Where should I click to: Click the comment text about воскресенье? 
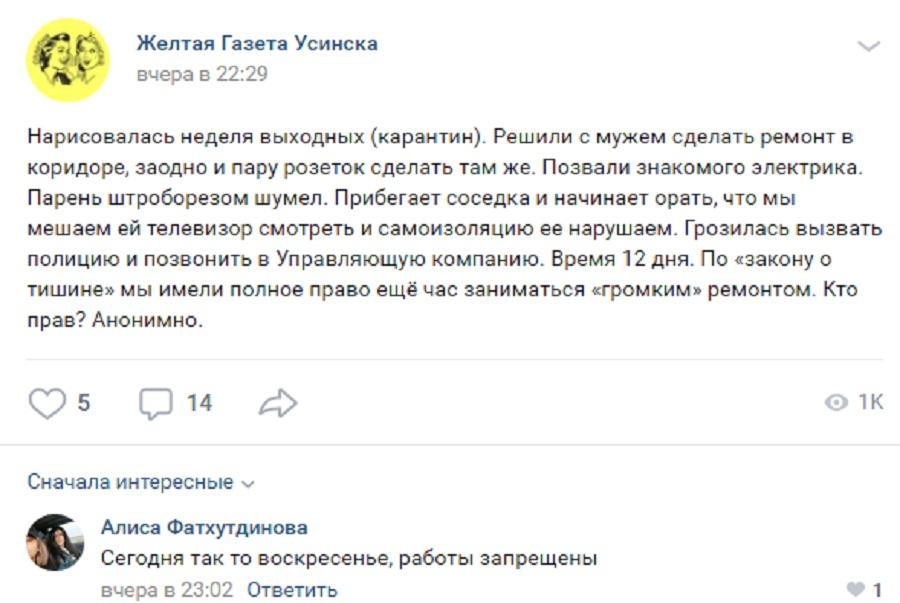pos(349,558)
